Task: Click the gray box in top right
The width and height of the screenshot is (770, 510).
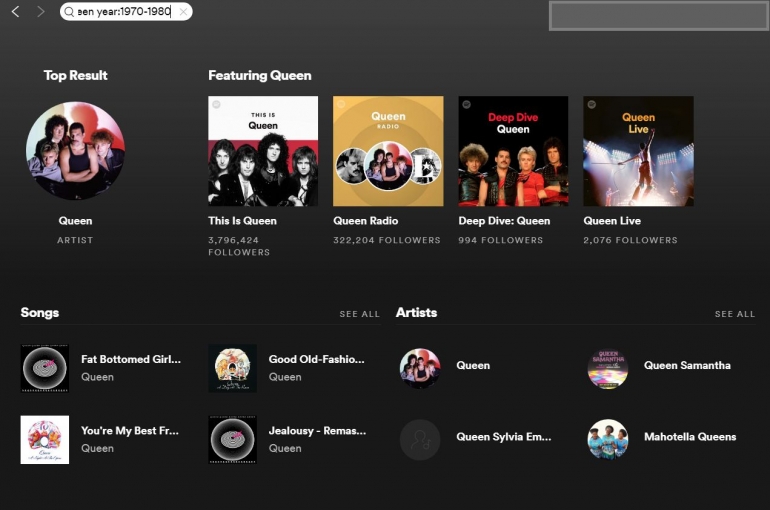Action: [x=659, y=16]
